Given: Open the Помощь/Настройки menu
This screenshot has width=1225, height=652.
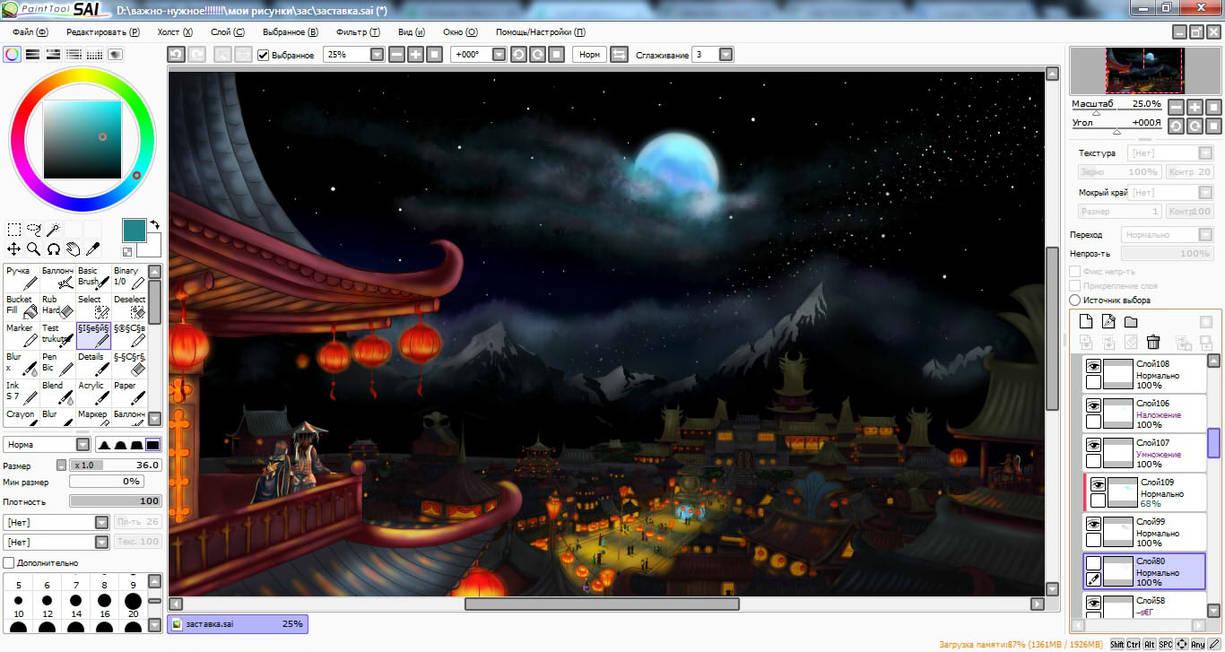Looking at the screenshot, I should click(x=541, y=32).
